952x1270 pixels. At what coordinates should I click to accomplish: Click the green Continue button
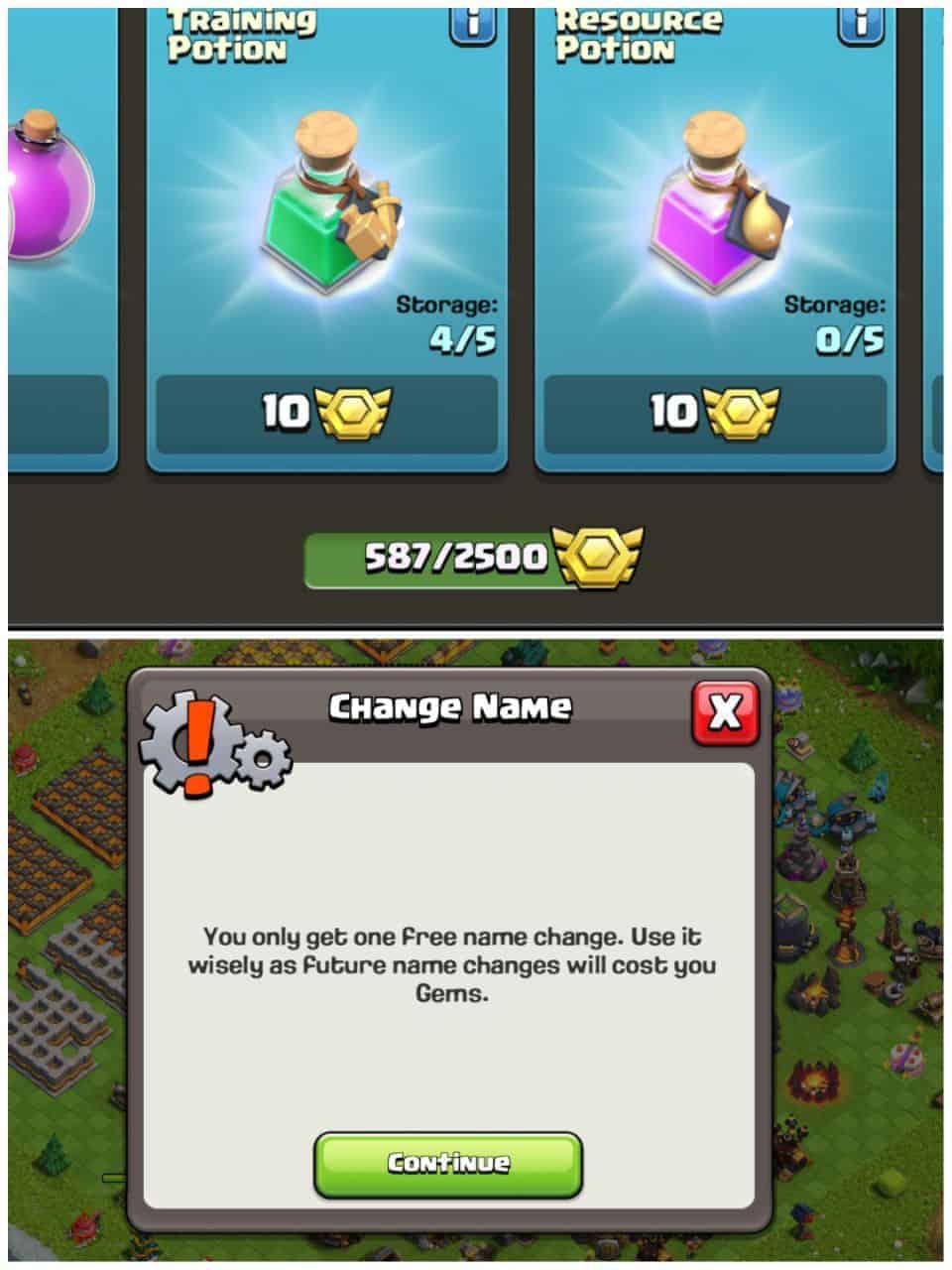[x=448, y=1164]
